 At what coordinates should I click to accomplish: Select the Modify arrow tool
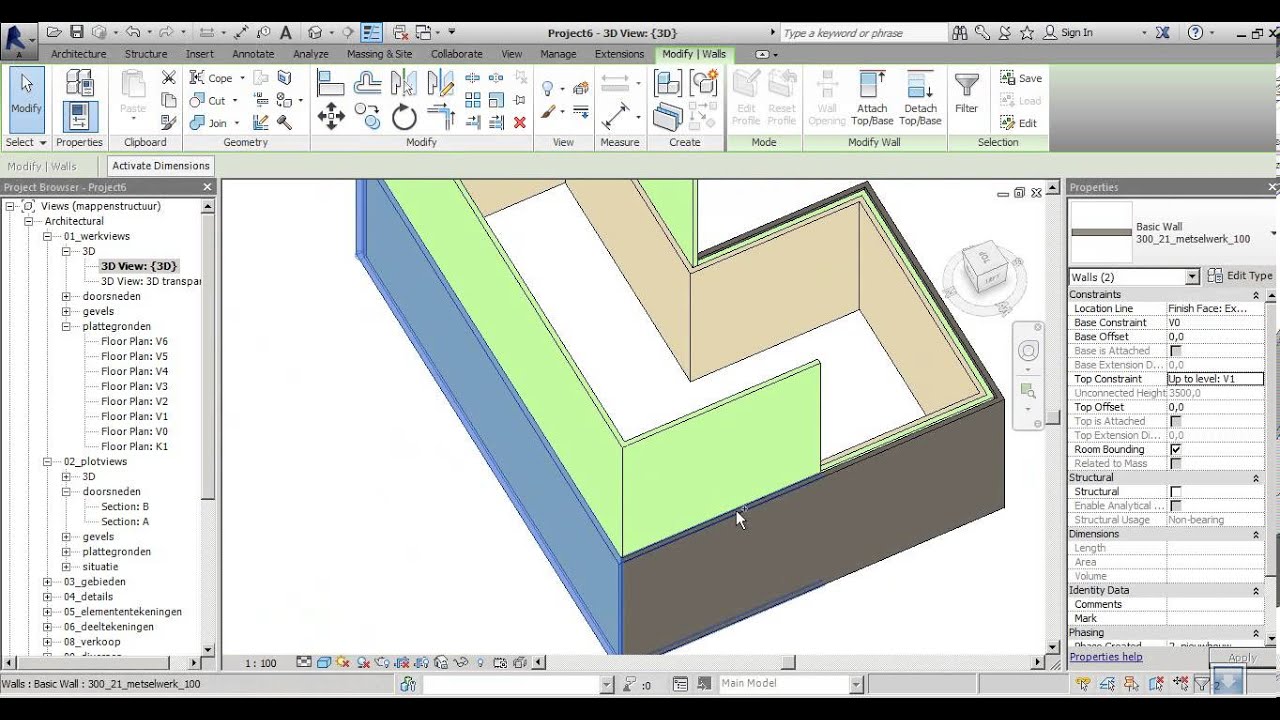[x=27, y=98]
